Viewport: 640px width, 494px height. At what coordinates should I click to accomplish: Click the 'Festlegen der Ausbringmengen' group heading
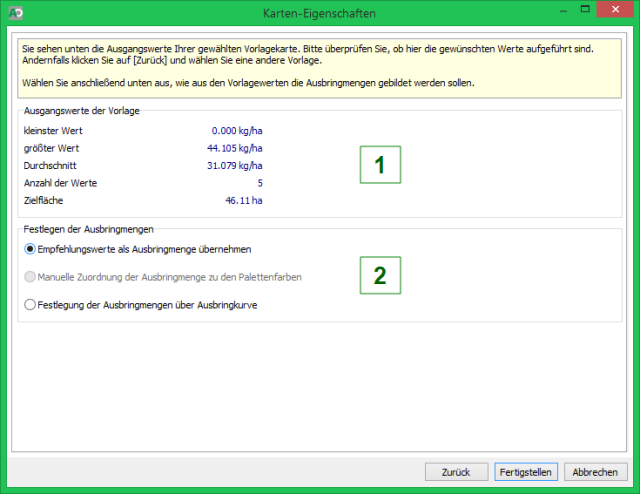point(87,229)
